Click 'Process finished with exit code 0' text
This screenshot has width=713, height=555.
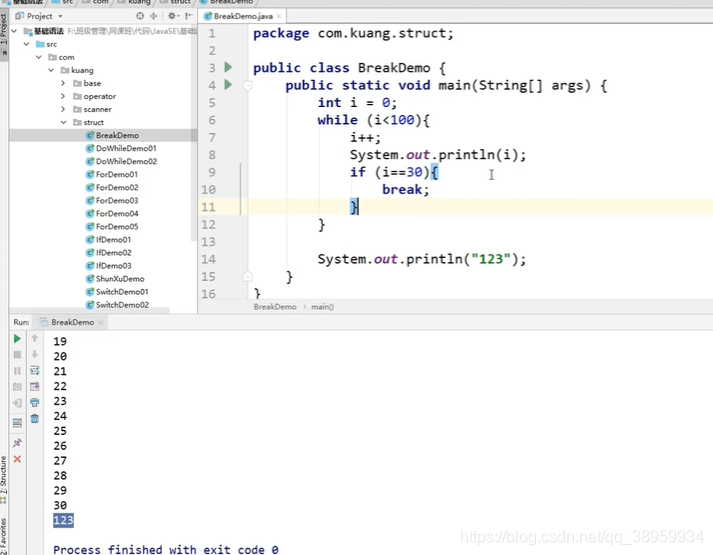click(x=166, y=550)
